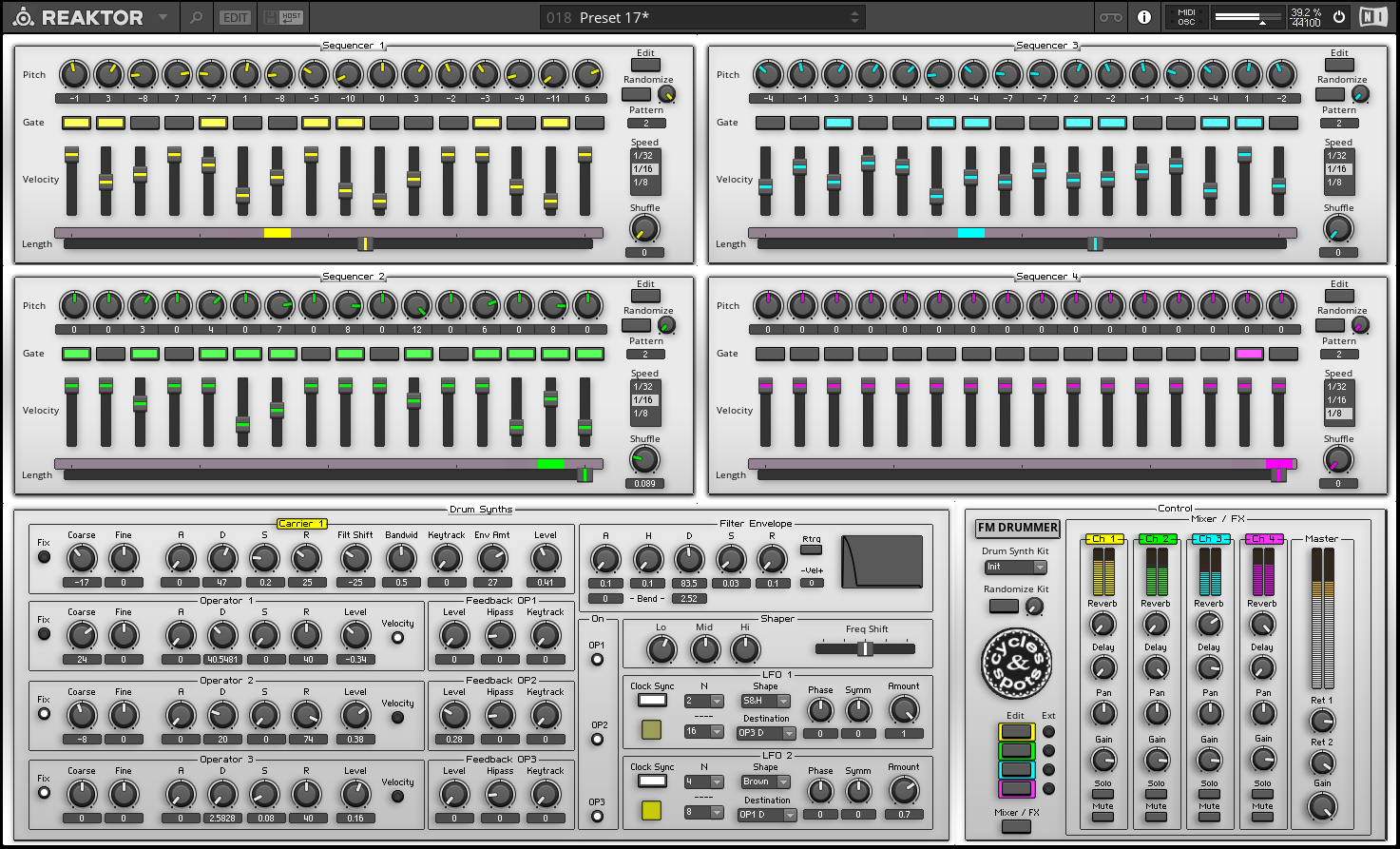Viewport: 1400px width, 849px height.
Task: Select 1/16 speed in Sequencer 3
Action: pos(1338,169)
